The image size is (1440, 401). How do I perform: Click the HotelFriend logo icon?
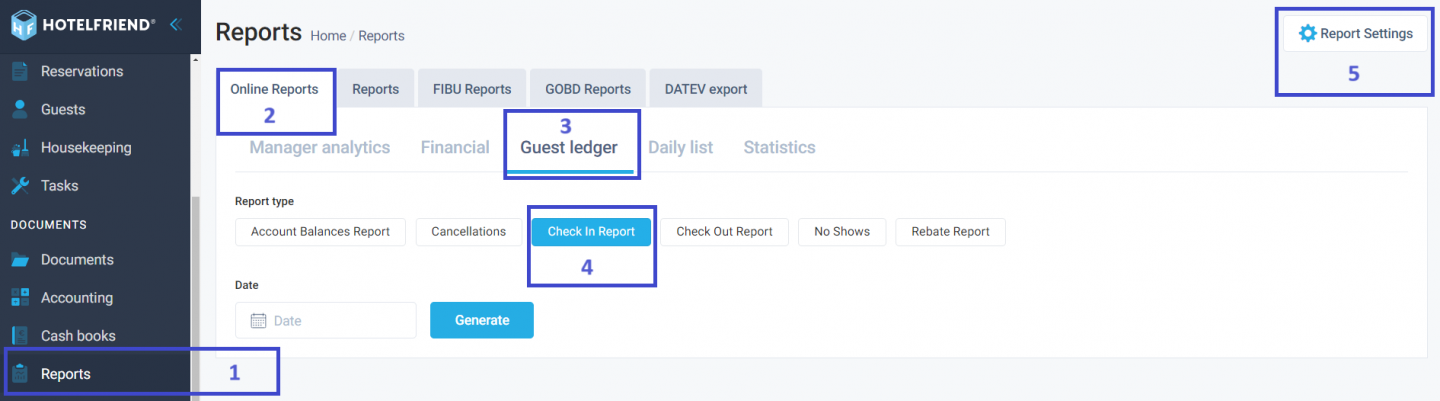23,24
